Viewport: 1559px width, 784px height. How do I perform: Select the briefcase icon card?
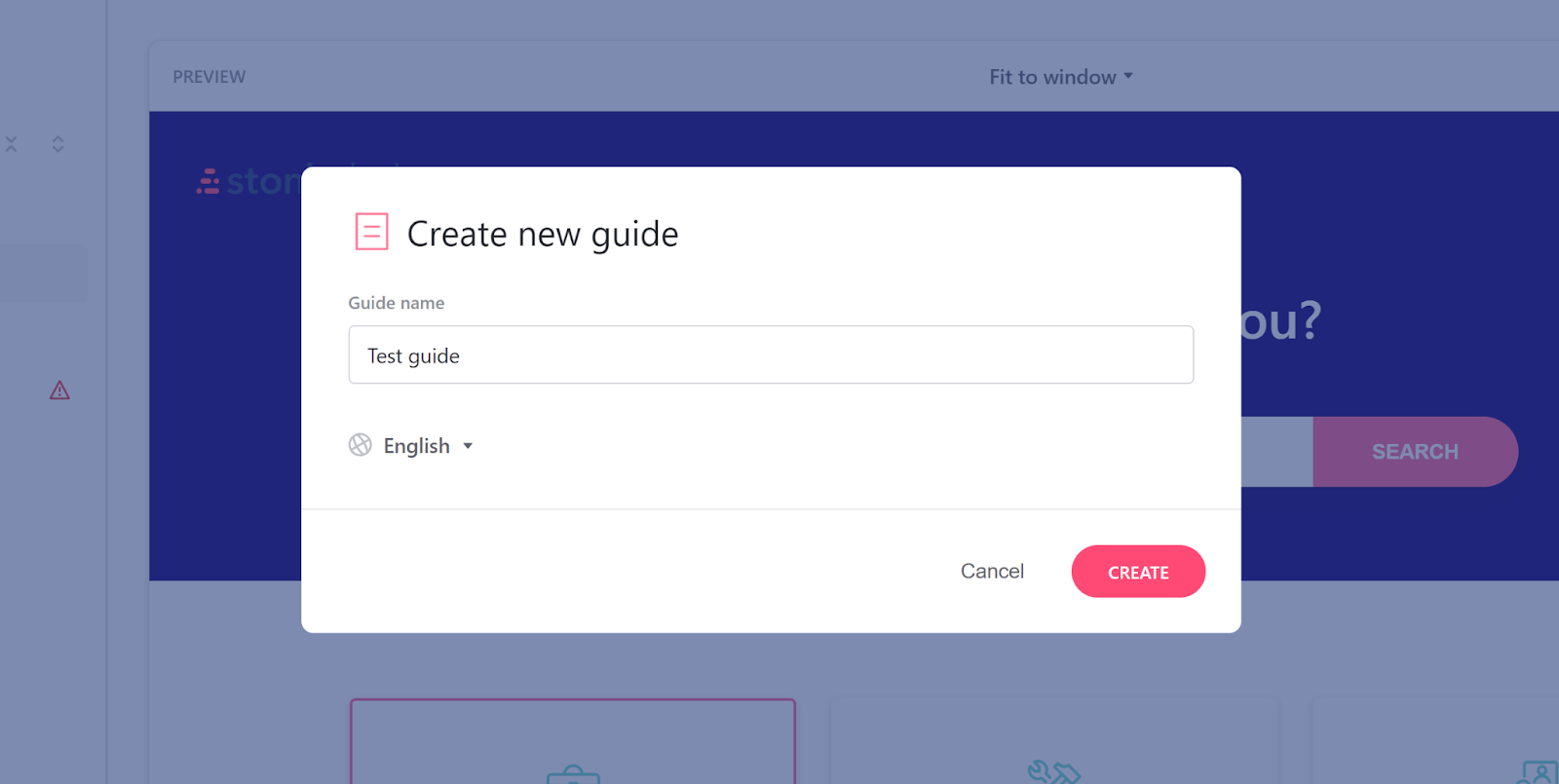pos(573,742)
